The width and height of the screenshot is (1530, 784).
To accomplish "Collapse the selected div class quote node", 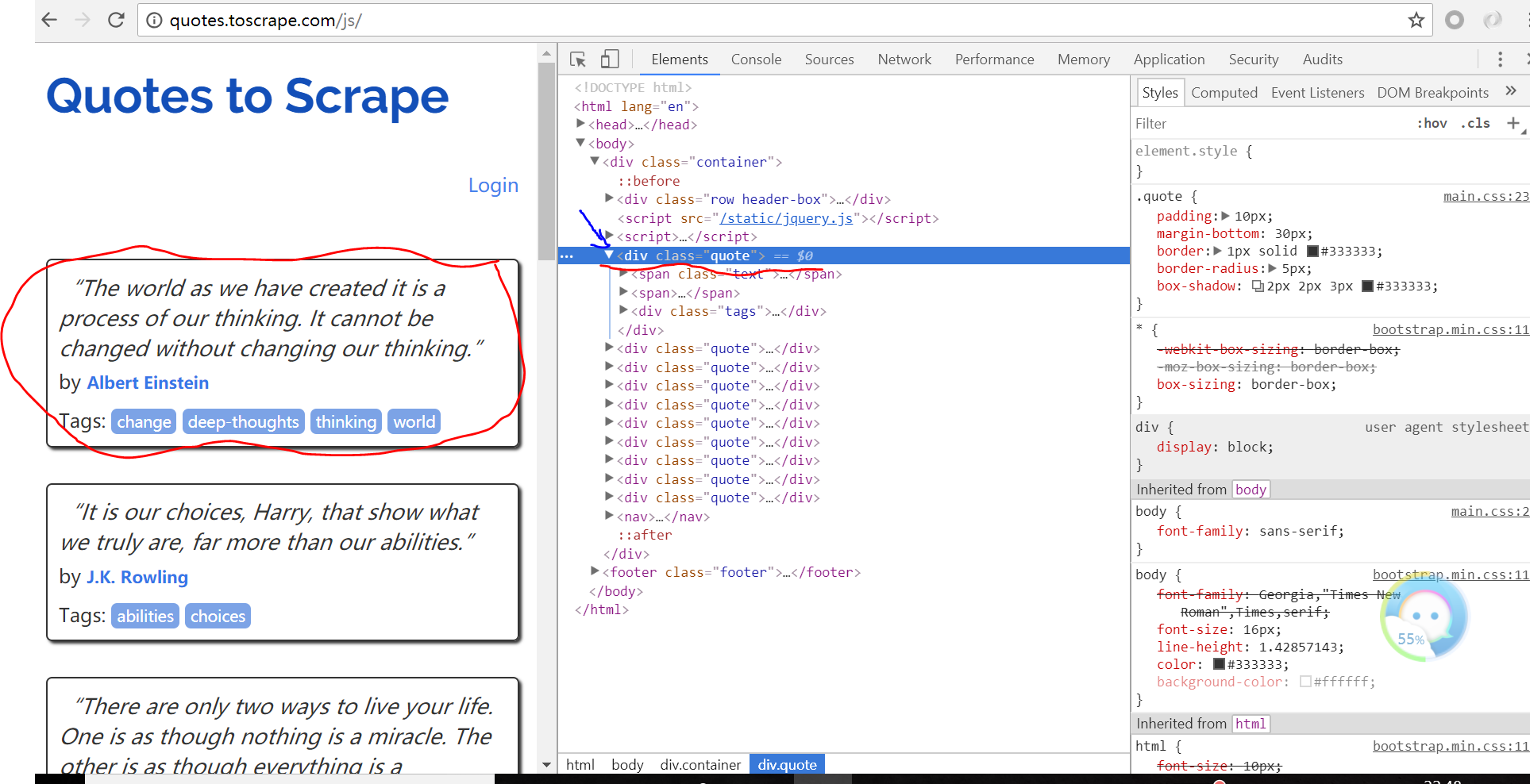I will [610, 255].
